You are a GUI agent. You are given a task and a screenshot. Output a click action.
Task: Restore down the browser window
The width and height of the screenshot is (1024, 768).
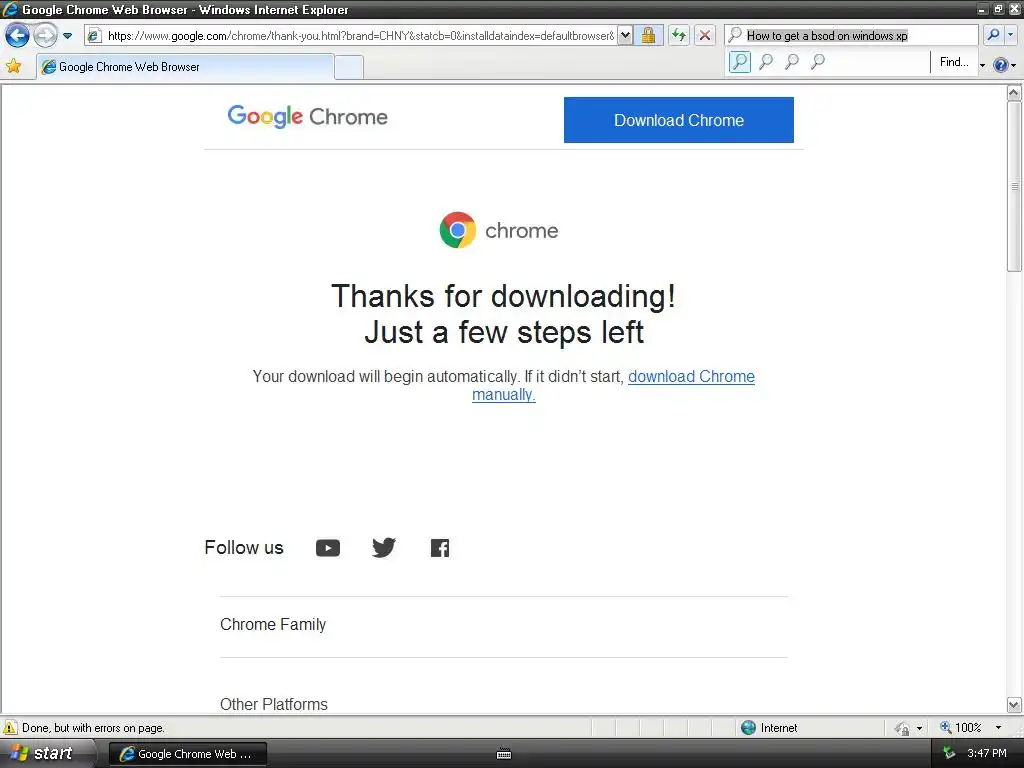pos(999,9)
